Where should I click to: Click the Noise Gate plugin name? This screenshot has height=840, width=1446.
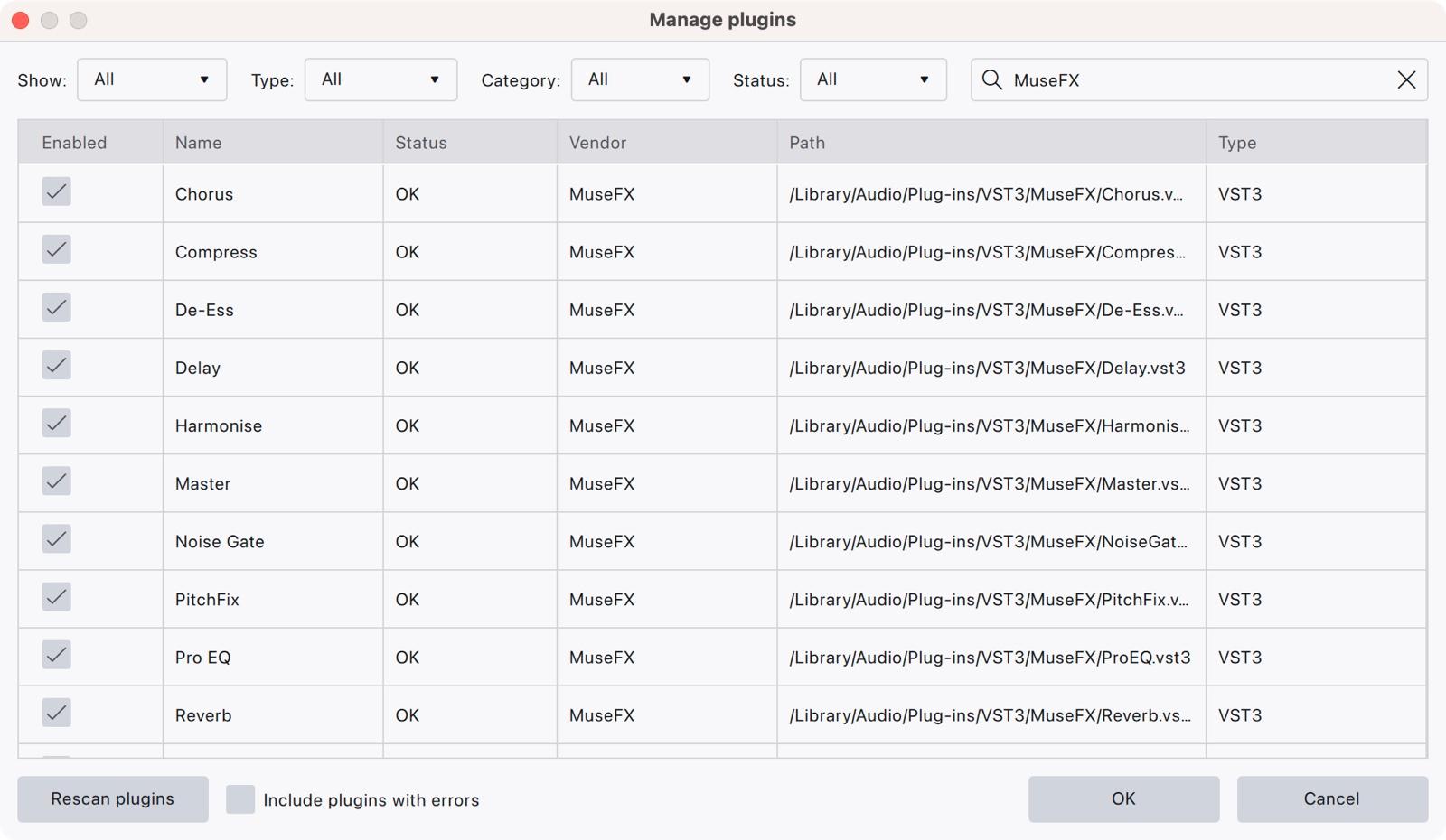(x=220, y=542)
